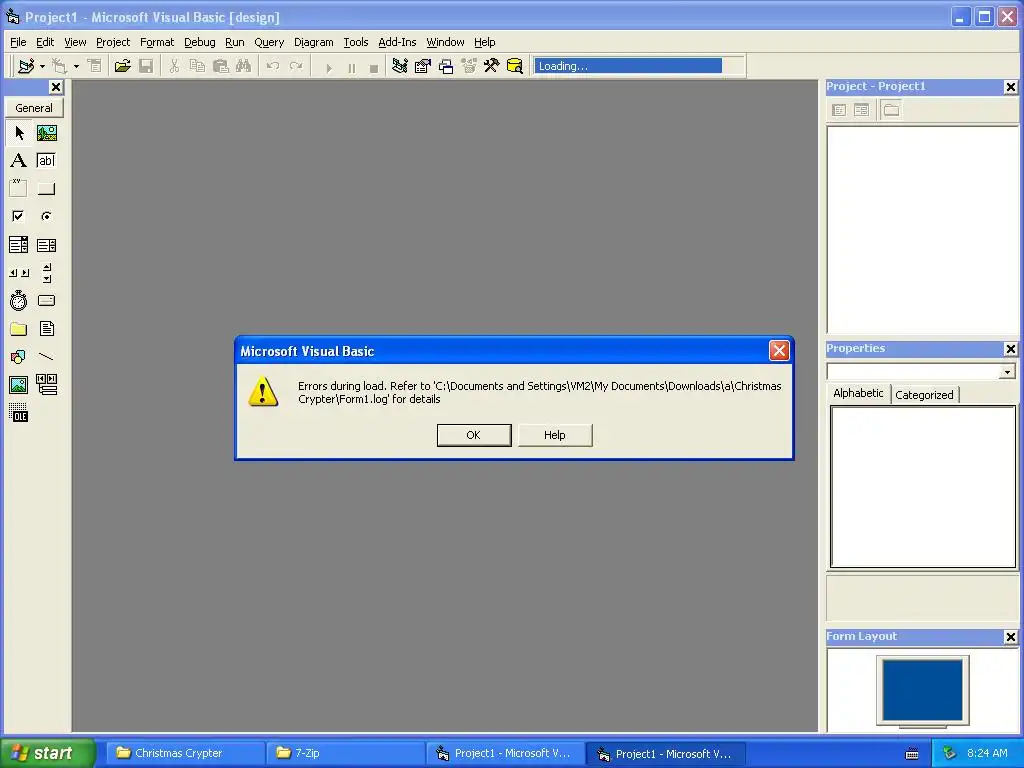This screenshot has height=768, width=1024.
Task: Click OK in the error dialog
Action: pos(473,435)
